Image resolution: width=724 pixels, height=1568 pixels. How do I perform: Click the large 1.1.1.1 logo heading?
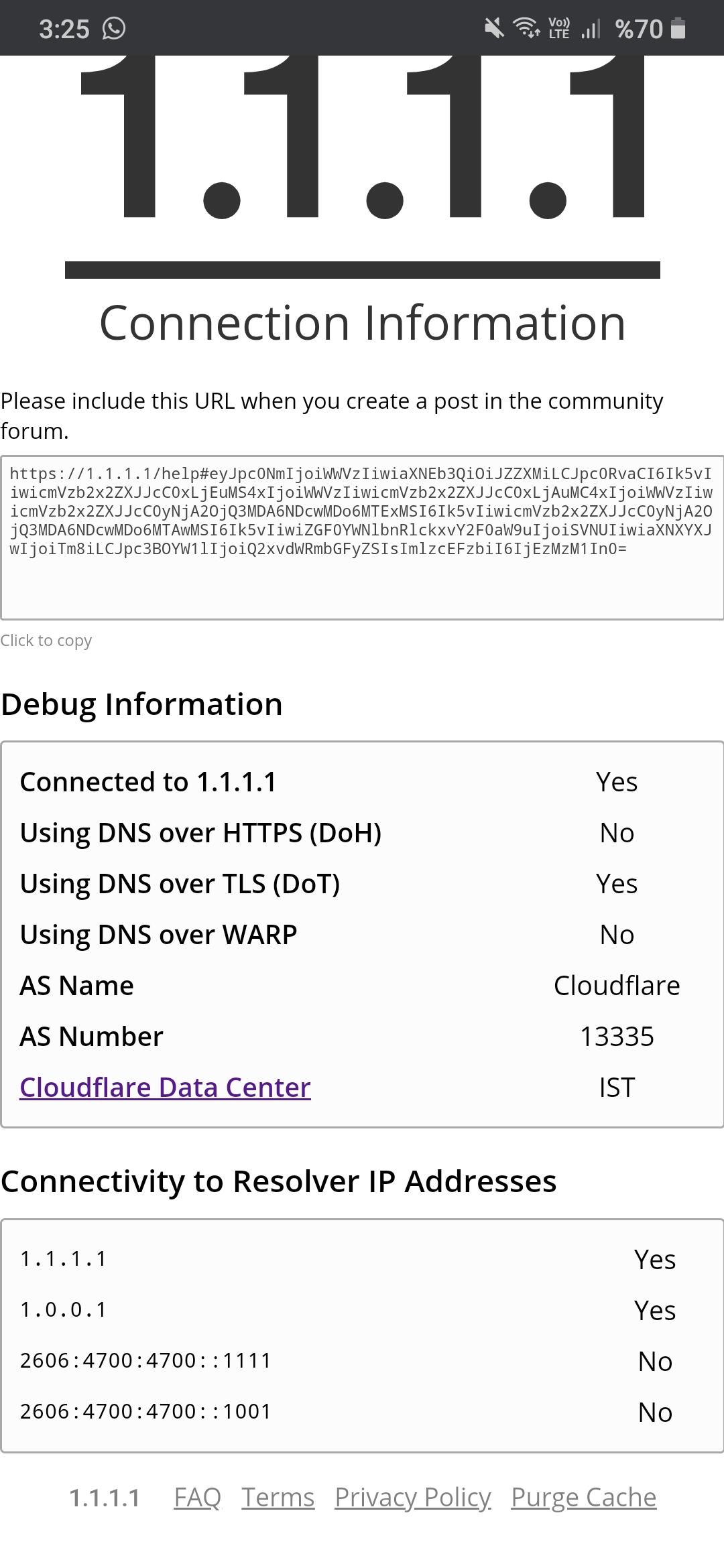pos(362,137)
